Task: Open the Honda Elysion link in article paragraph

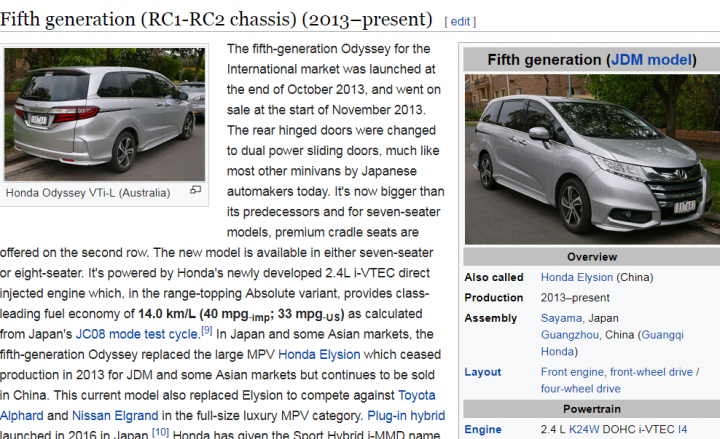Action: point(319,355)
